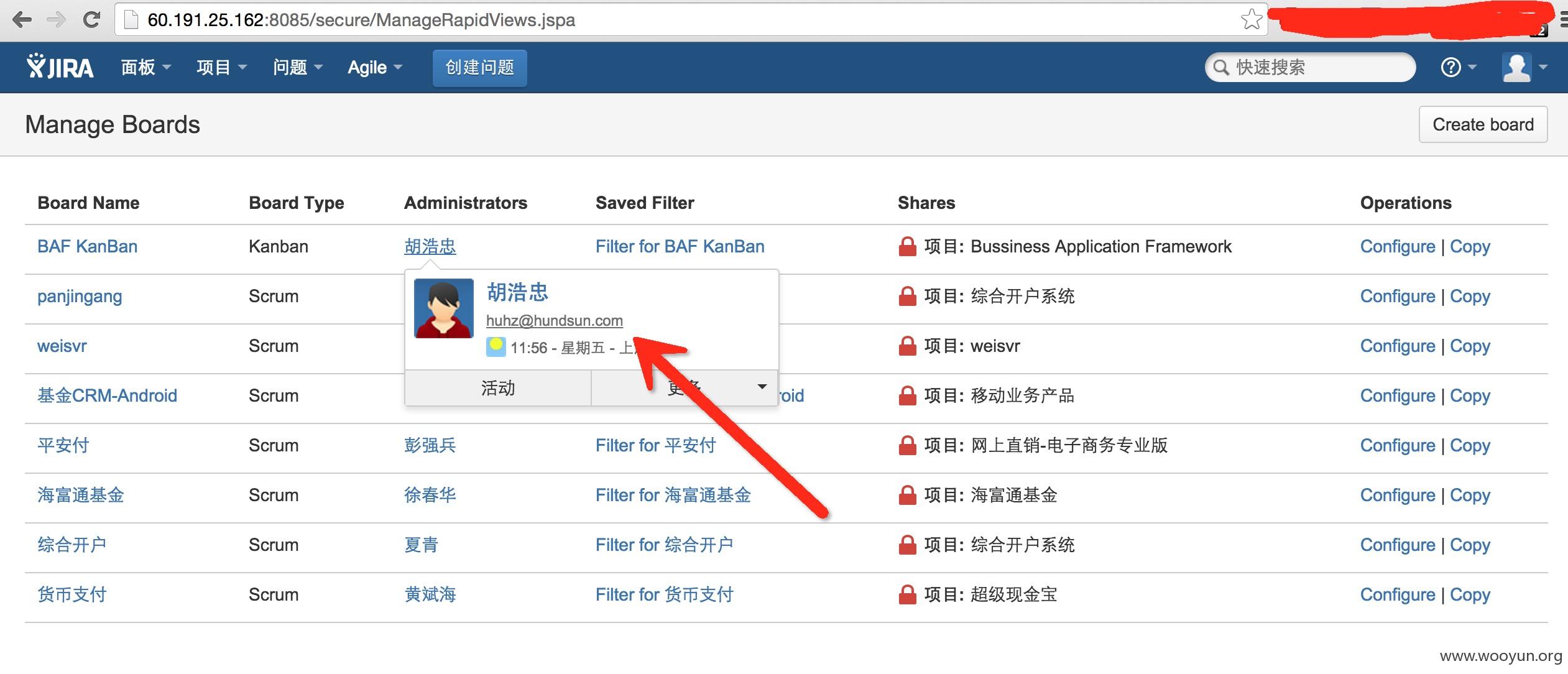
Task: Configure the 海富通基金 board
Action: pos(1398,496)
